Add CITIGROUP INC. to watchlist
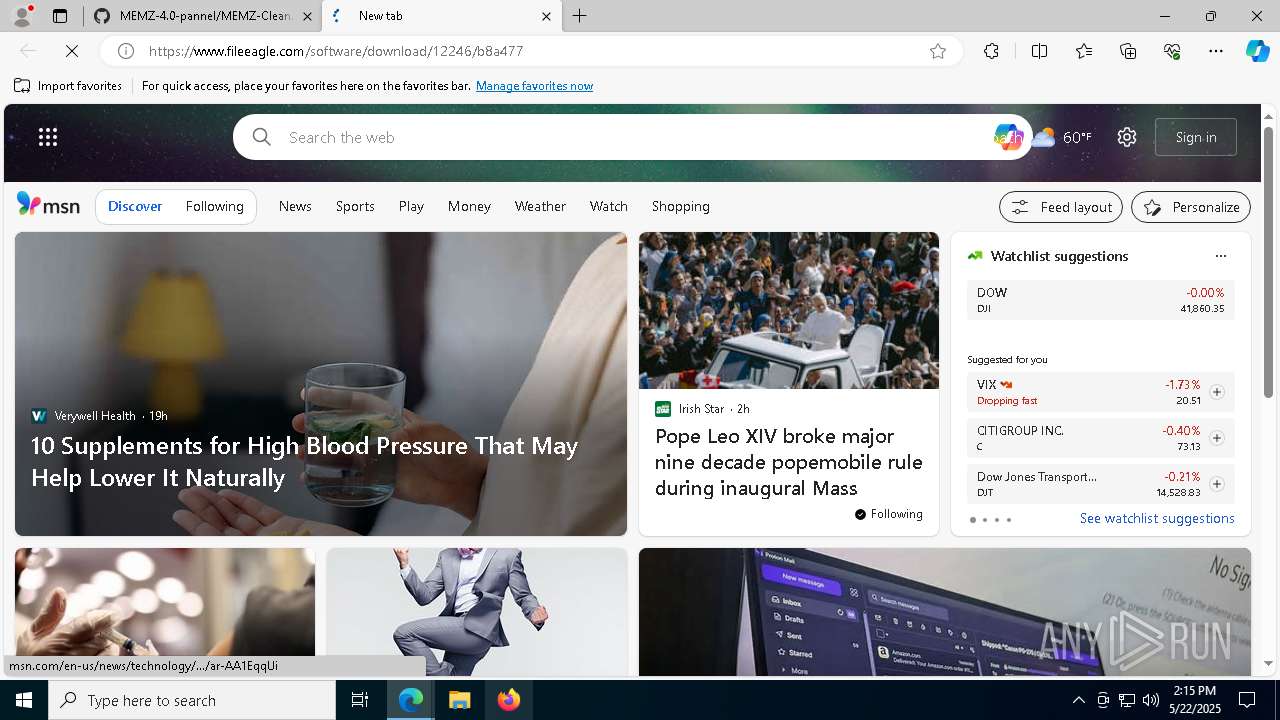Screen dimensions: 1280x720 [1216, 438]
